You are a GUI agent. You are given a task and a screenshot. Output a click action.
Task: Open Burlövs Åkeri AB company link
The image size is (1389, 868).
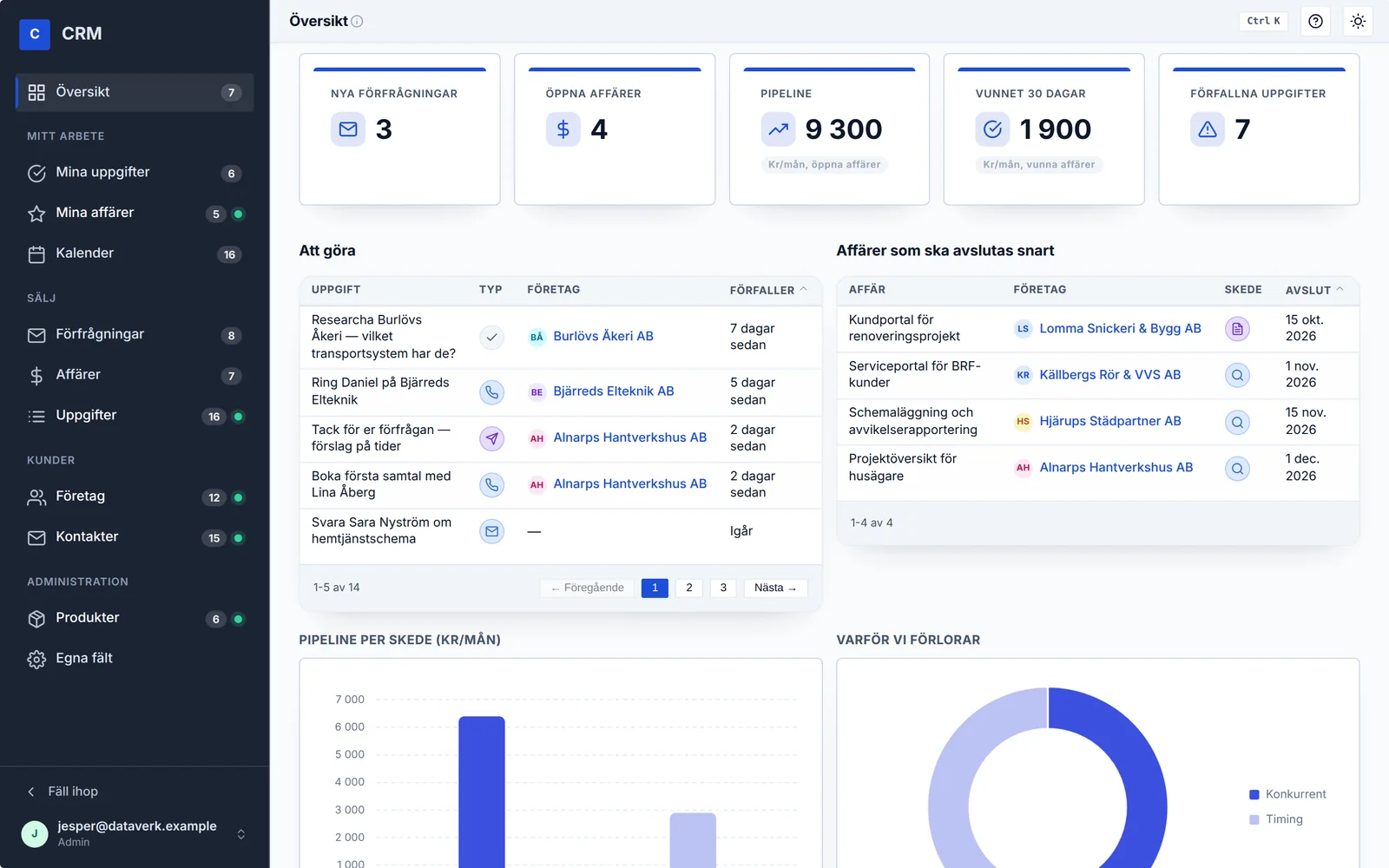tap(603, 337)
